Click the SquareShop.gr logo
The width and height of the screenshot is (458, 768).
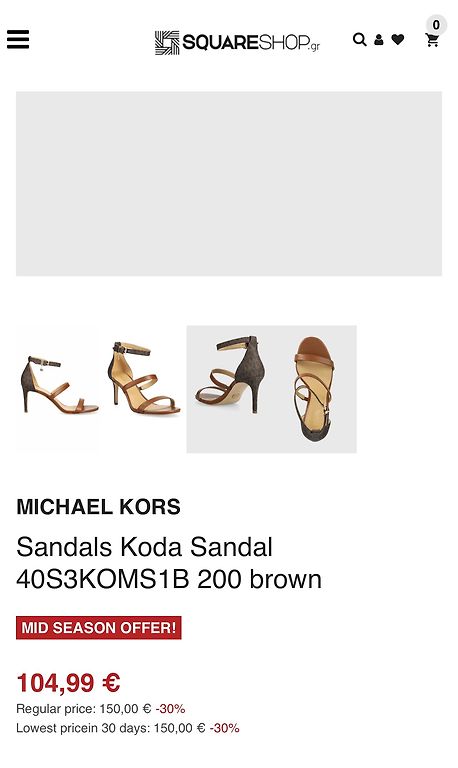(237, 43)
